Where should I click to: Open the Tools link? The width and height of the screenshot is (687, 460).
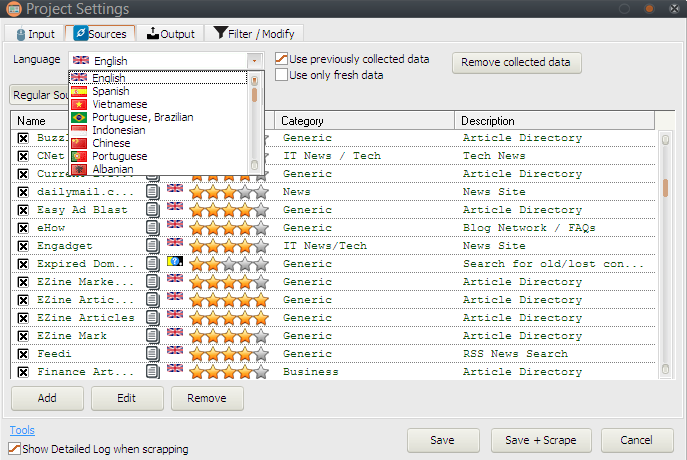coord(22,430)
